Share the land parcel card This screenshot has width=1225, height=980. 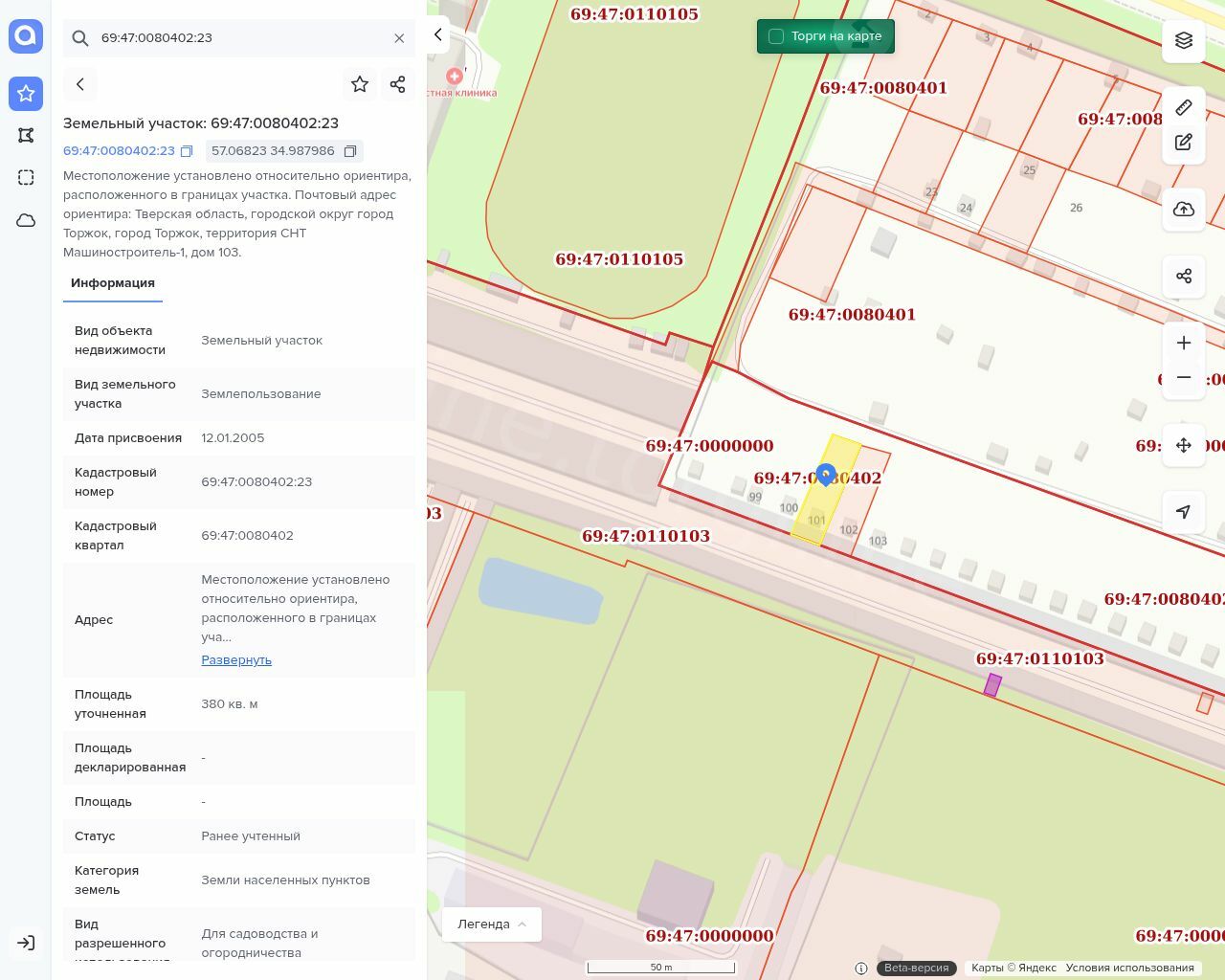pyautogui.click(x=398, y=84)
